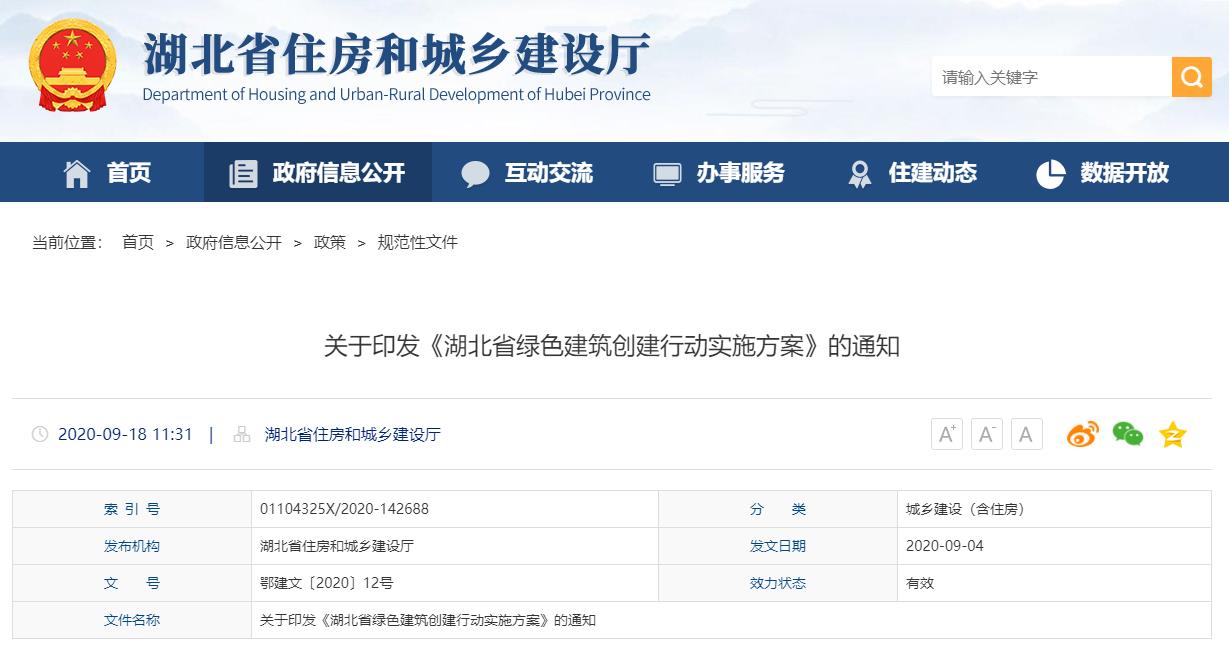Click the organization icon before the source name
Viewport: 1229px width, 668px height.
tap(242, 434)
